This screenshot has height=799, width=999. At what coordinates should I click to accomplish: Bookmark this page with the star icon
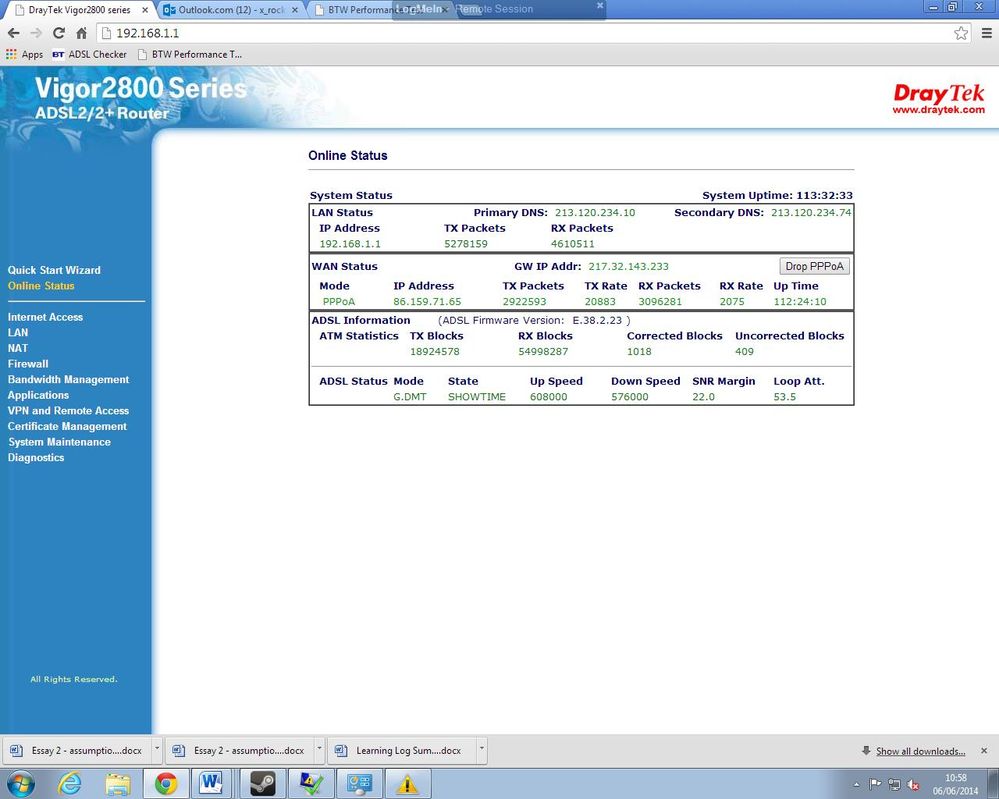[x=961, y=33]
